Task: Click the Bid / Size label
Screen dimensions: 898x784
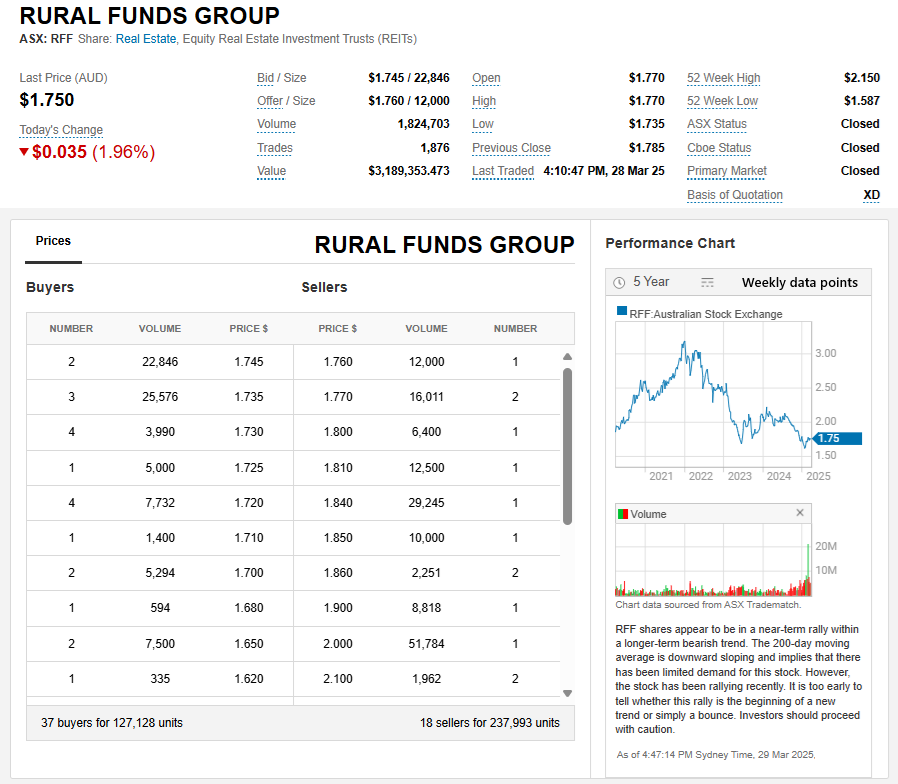Action: (281, 78)
